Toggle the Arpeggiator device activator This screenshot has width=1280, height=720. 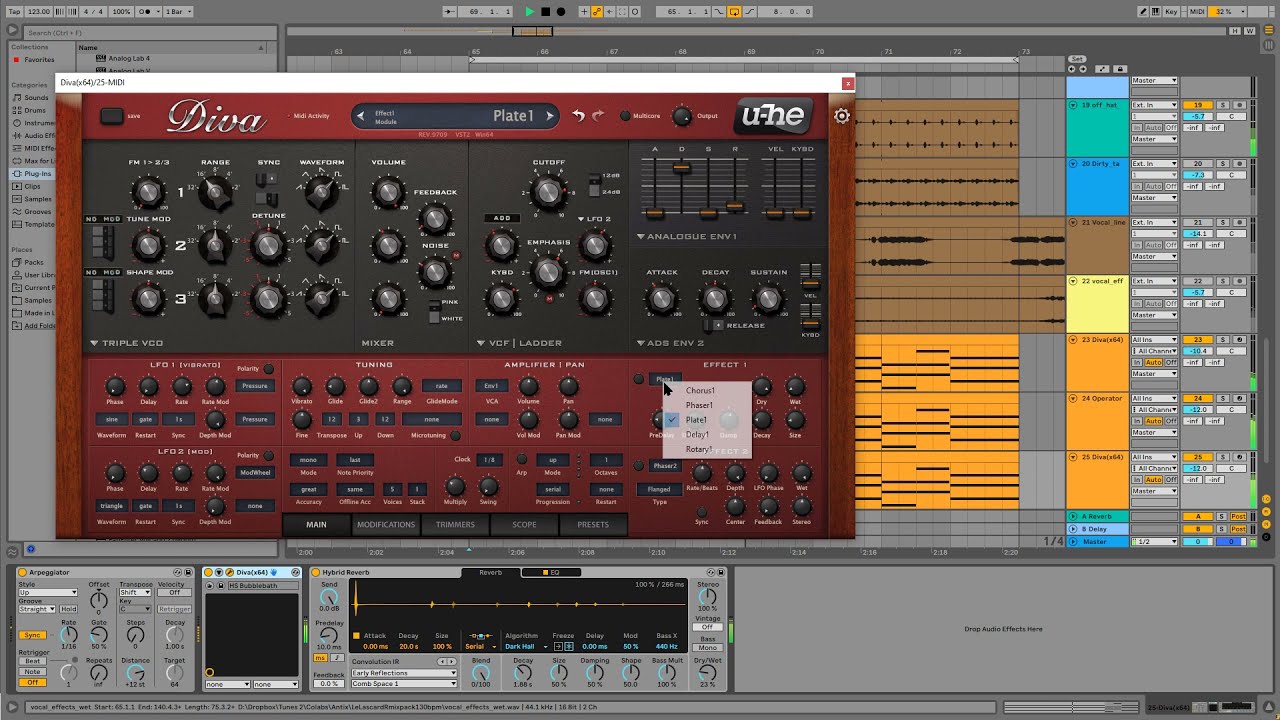point(24,573)
